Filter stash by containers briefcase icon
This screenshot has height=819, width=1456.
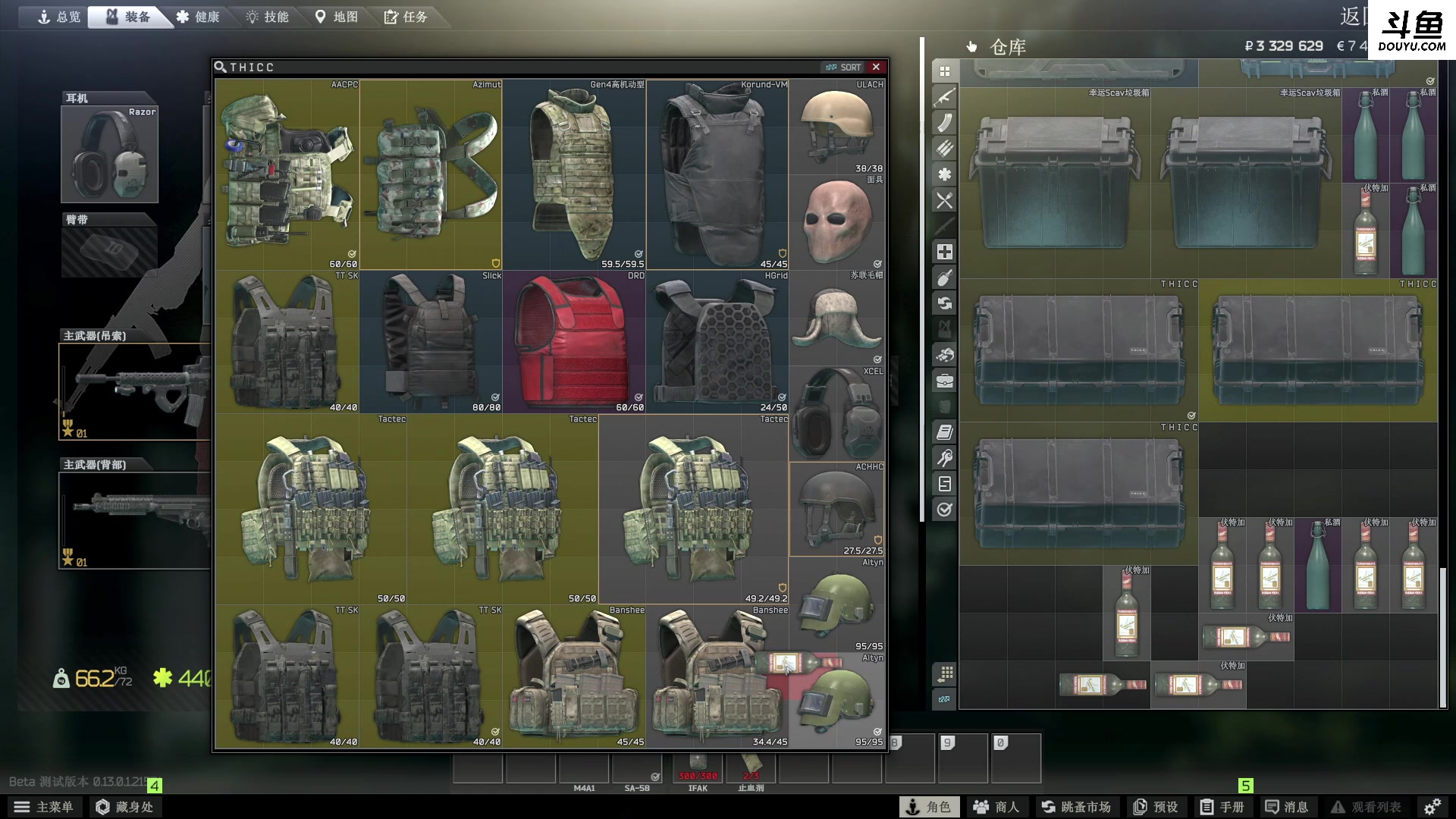pos(944,381)
